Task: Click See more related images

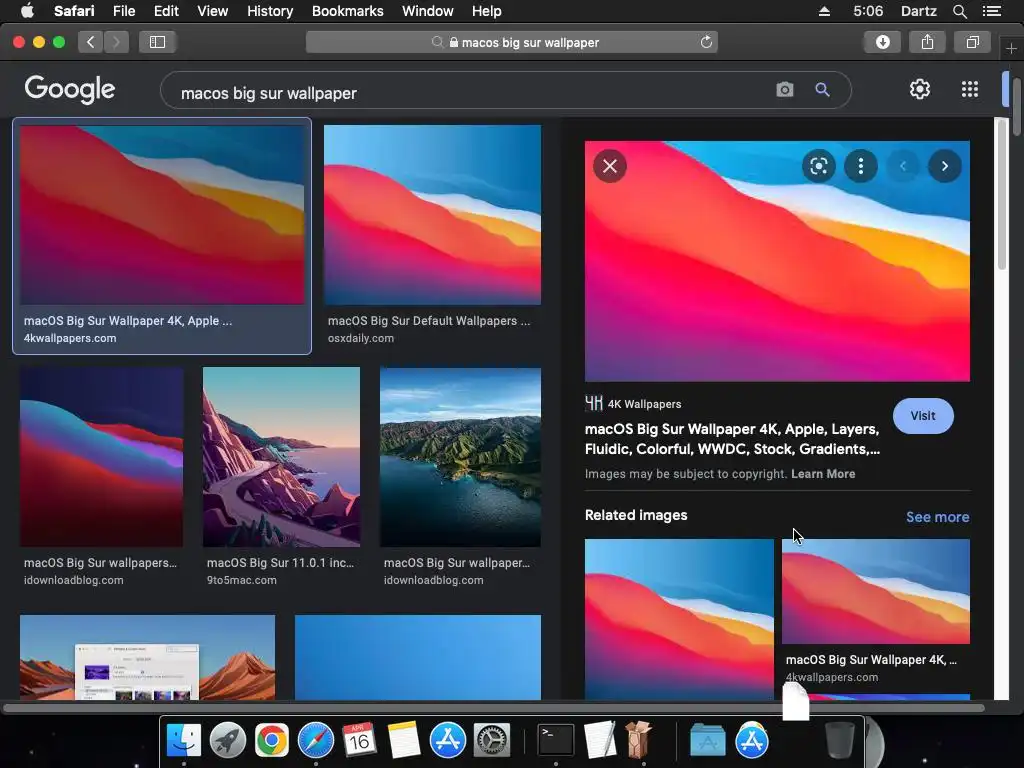Action: coord(937,517)
